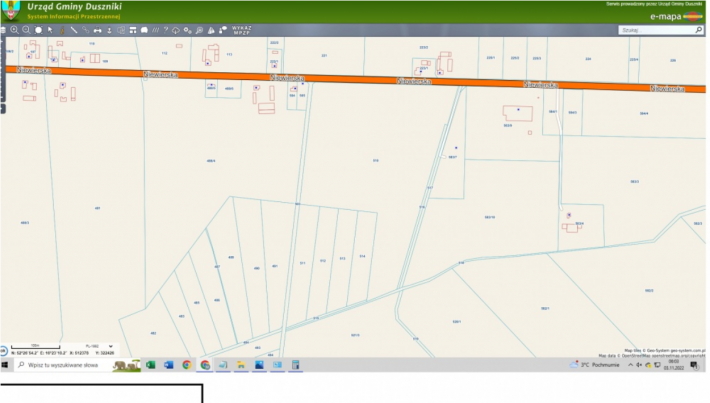The image size is (710, 403).
Task: Expand the PL-1992 coordinate system dropdown
Action: [110, 346]
